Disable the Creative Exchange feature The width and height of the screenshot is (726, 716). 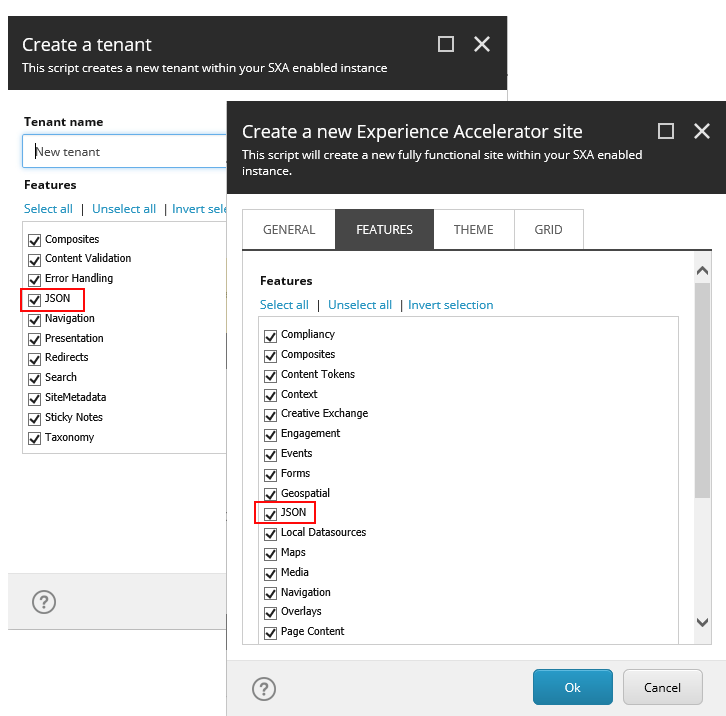click(x=270, y=414)
